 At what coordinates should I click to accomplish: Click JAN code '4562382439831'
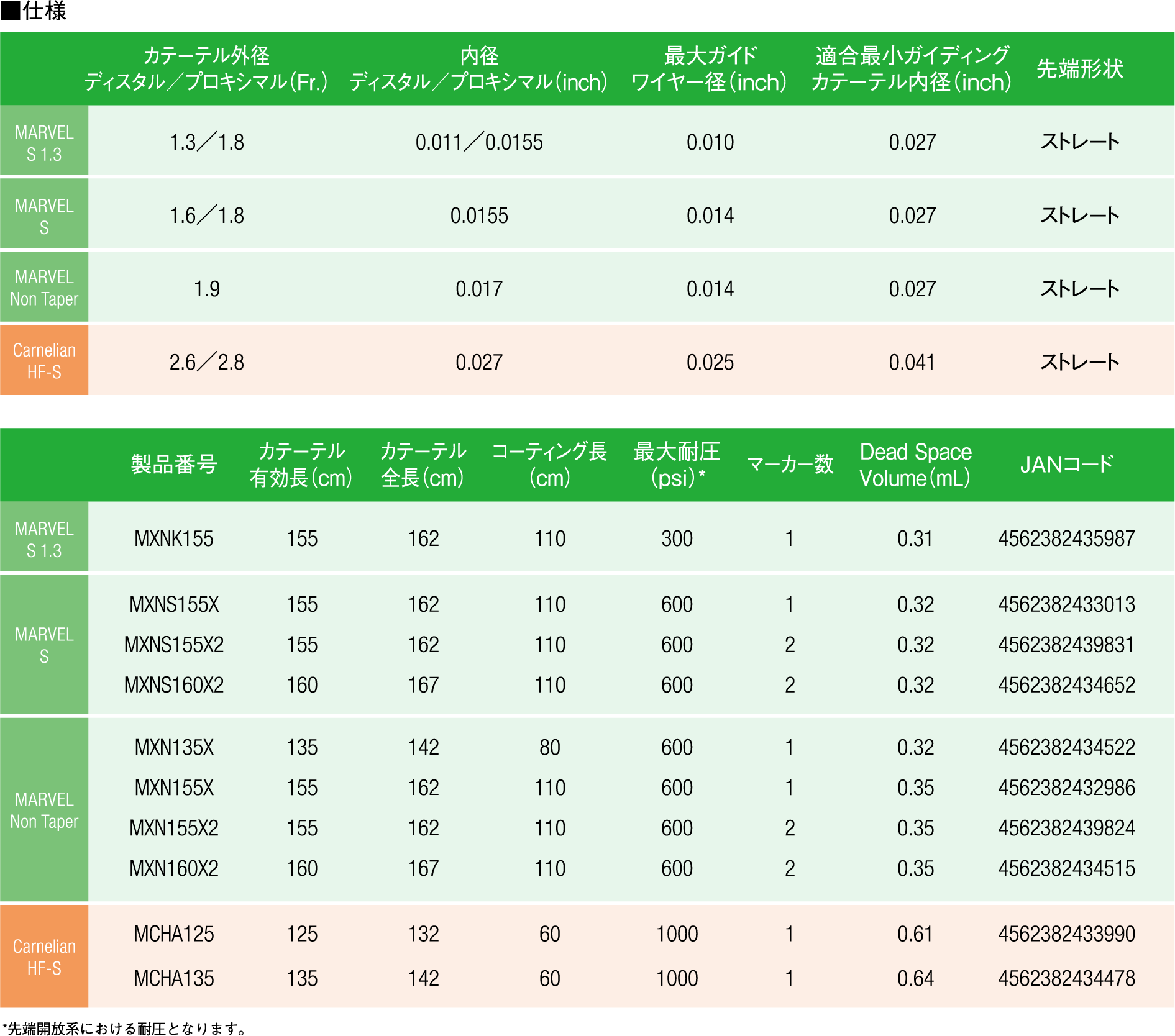[x=1067, y=645]
